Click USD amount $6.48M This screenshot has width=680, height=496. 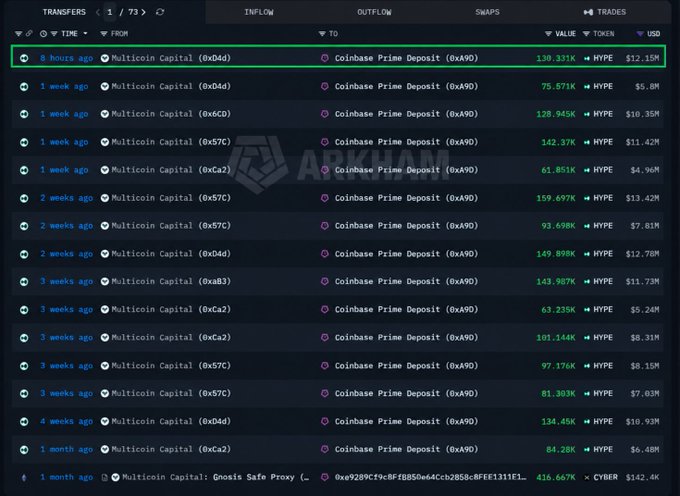pos(644,450)
